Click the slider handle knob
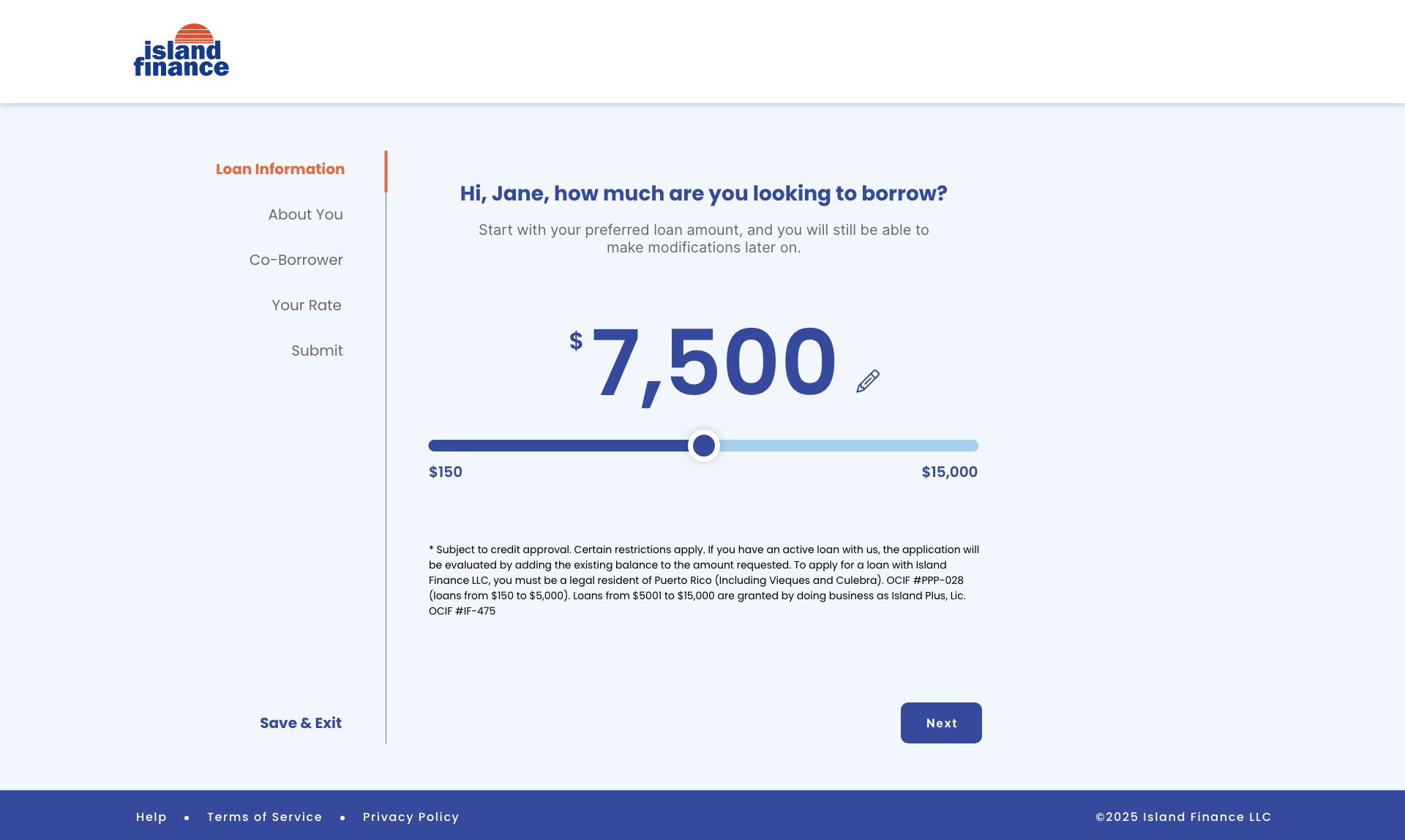1405x840 pixels. click(x=704, y=446)
